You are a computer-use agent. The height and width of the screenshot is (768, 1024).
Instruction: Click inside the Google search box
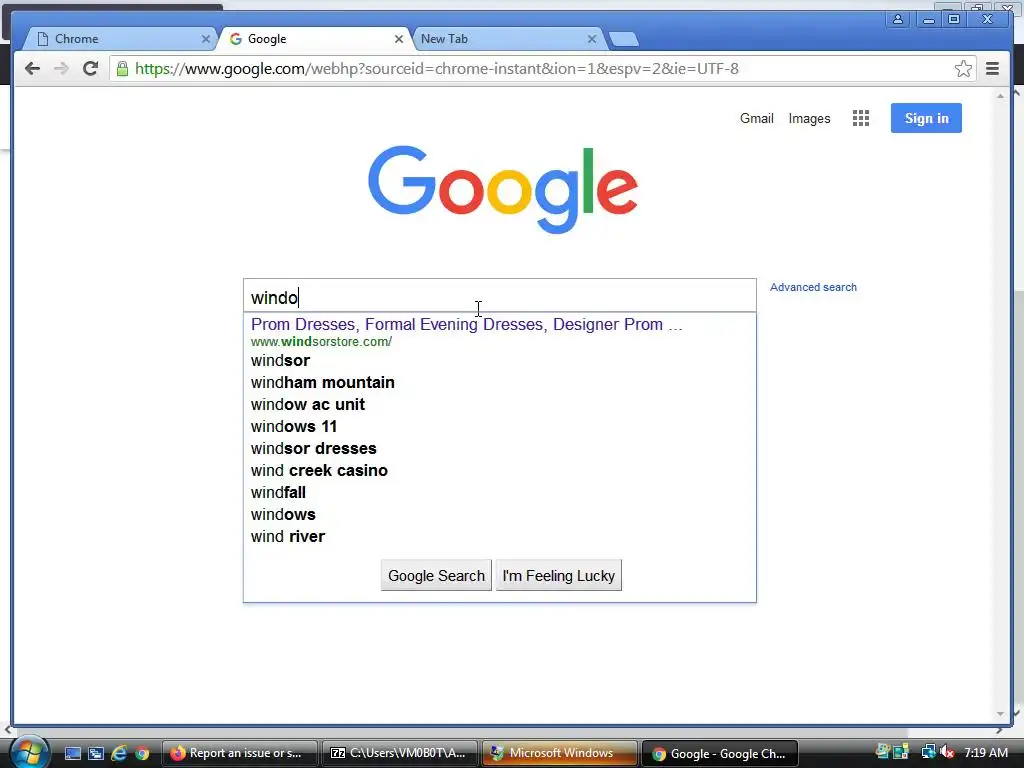point(500,297)
